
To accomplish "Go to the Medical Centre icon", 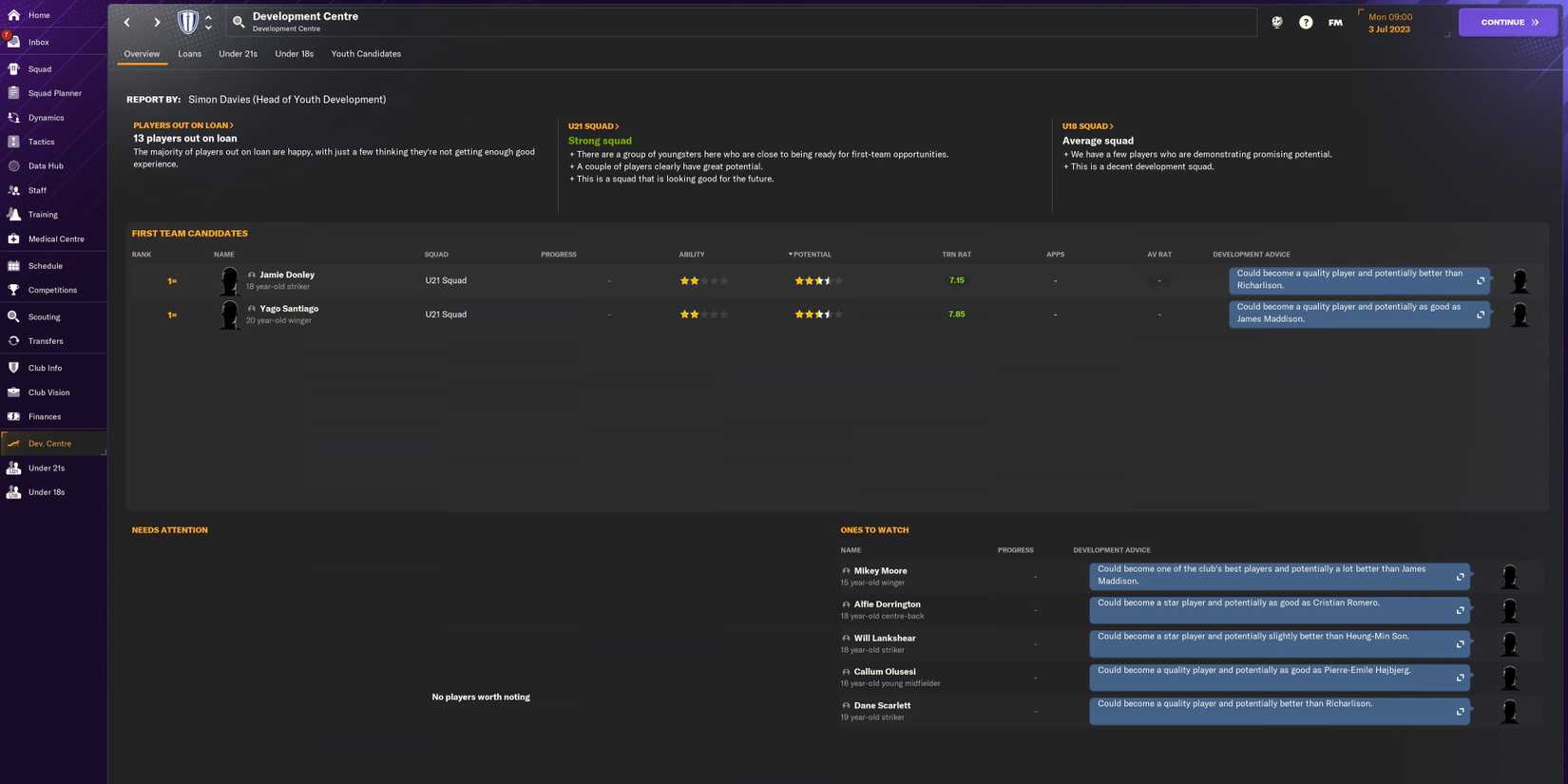I will pos(14,239).
